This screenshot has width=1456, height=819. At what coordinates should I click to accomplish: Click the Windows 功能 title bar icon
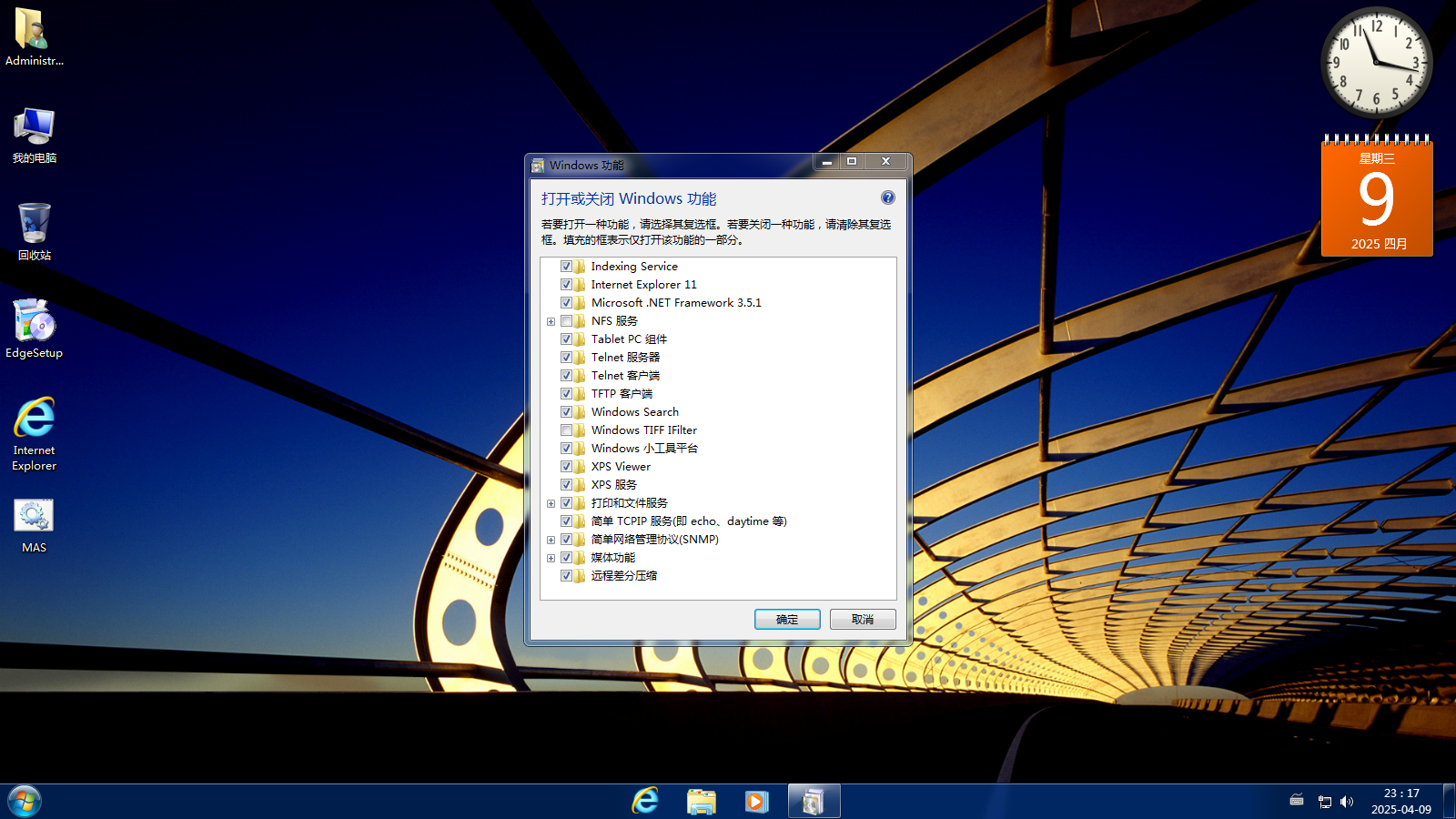click(538, 166)
